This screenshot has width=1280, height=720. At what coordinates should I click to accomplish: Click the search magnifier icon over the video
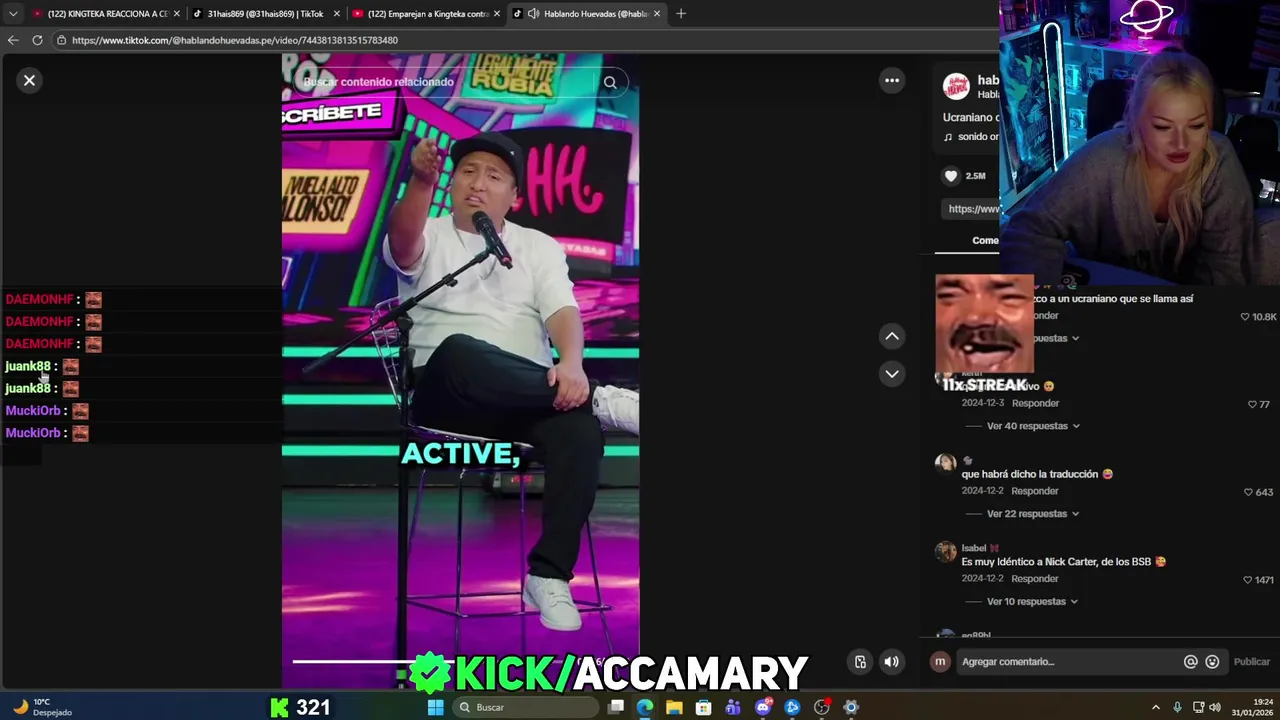[610, 82]
